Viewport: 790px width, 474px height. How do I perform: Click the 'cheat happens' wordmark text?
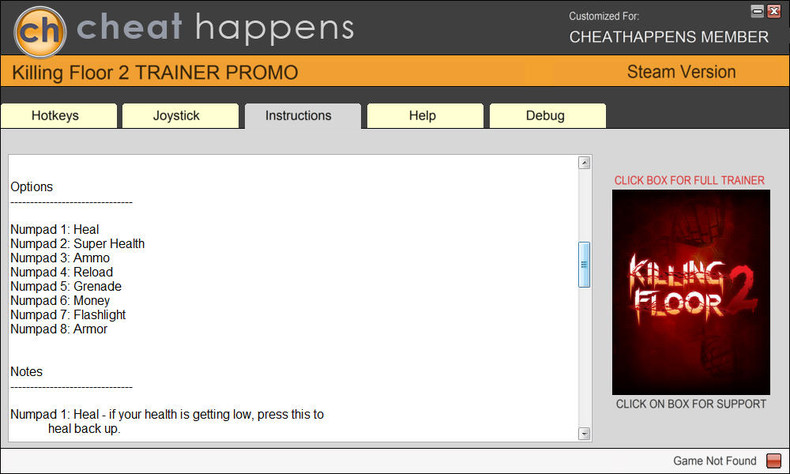(x=215, y=28)
